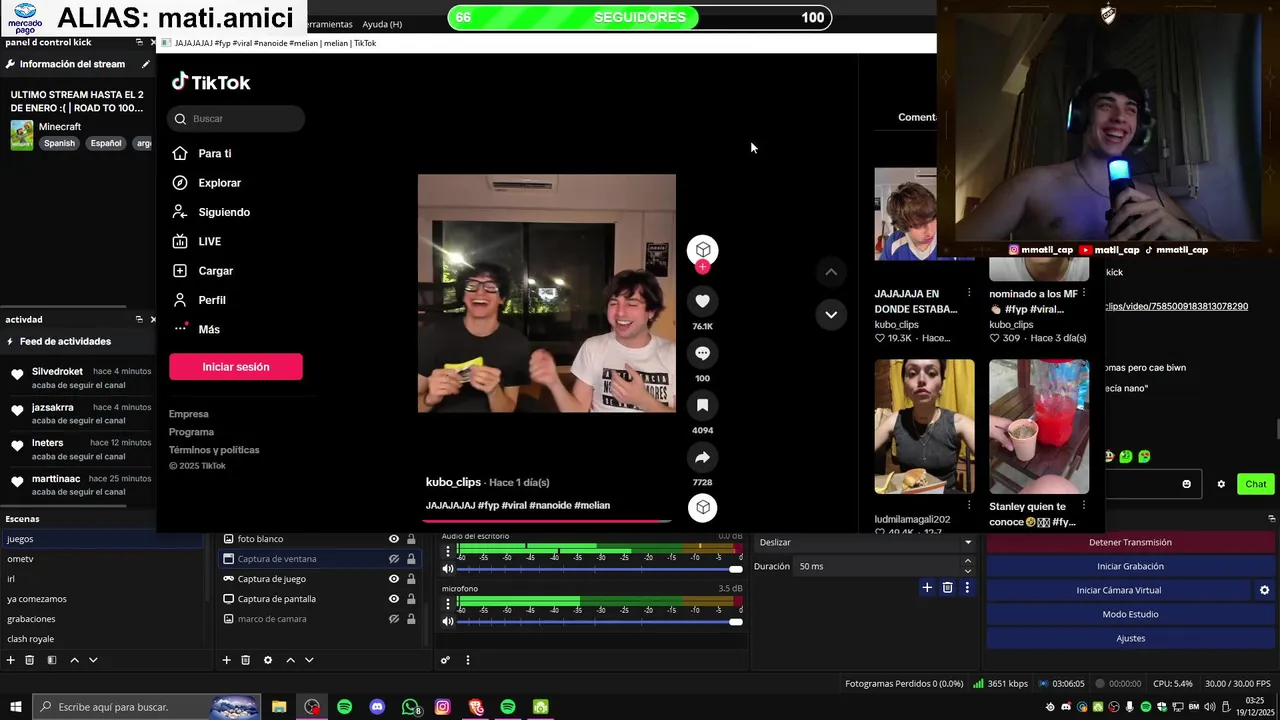
Task: Pop out the controls dock panel
Action: tap(1272, 519)
